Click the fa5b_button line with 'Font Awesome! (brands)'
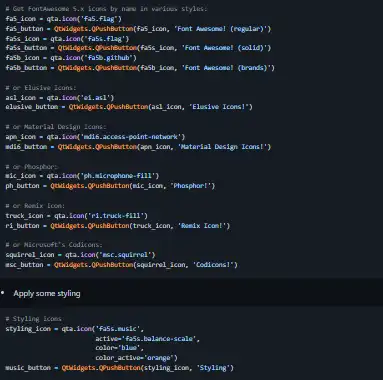Image resolution: width=383 pixels, height=380 pixels. pos(140,68)
